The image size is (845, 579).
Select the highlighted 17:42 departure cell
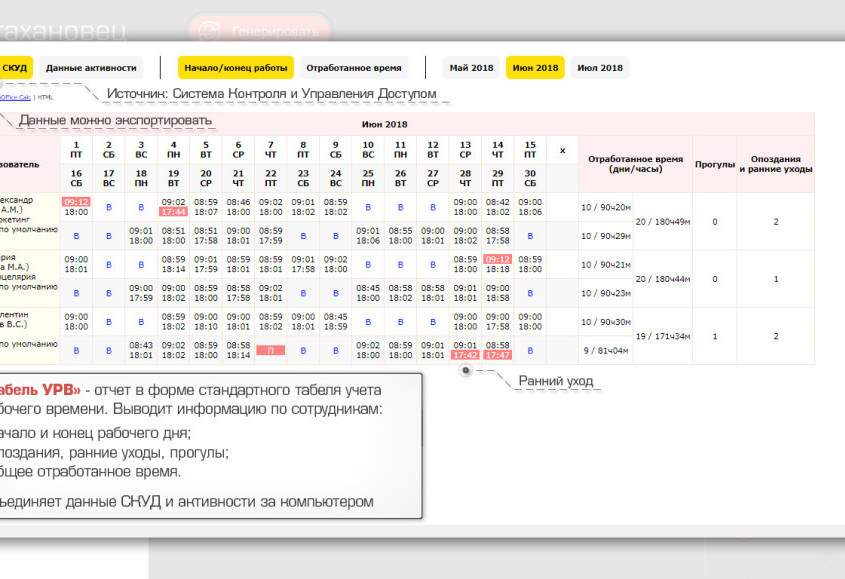pyautogui.click(x=465, y=355)
